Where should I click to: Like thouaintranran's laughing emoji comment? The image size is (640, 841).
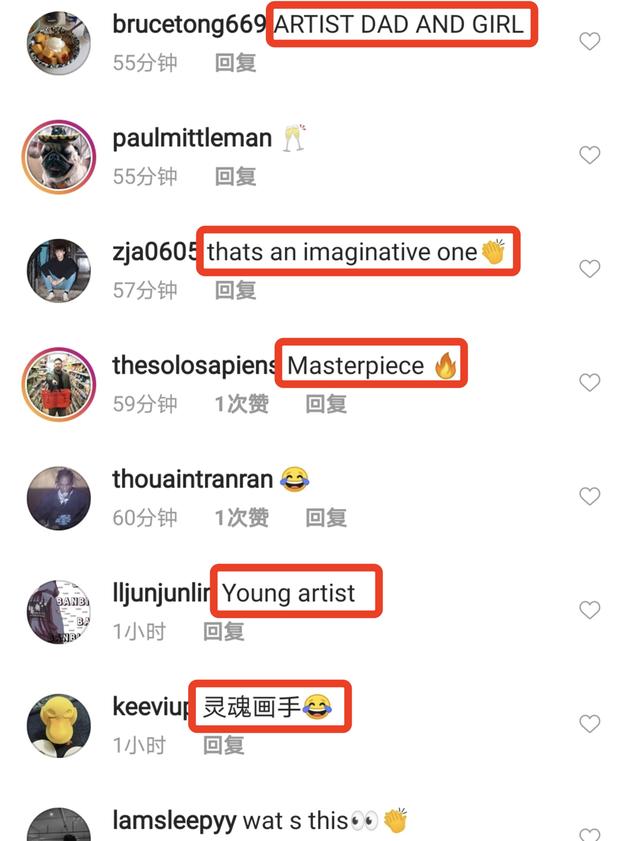tap(590, 496)
